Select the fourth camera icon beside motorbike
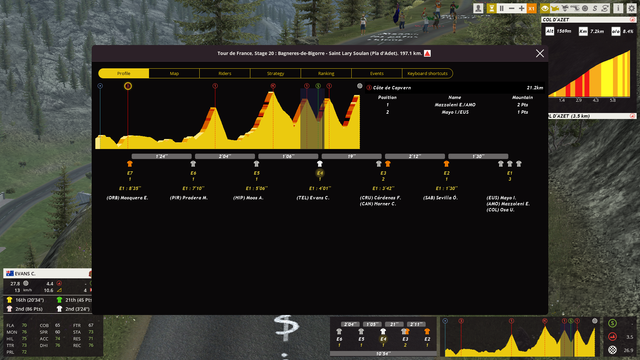The height and width of the screenshot is (360, 640). (x=575, y=8)
